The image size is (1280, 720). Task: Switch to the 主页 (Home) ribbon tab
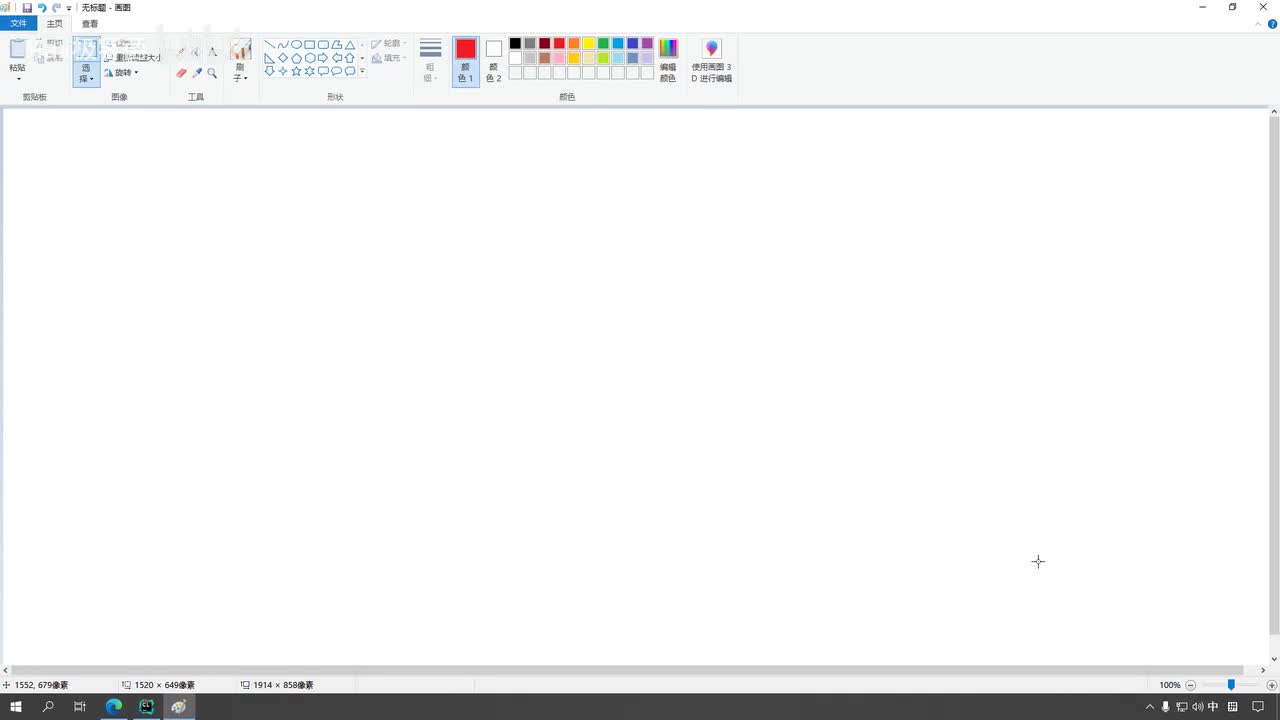55,23
